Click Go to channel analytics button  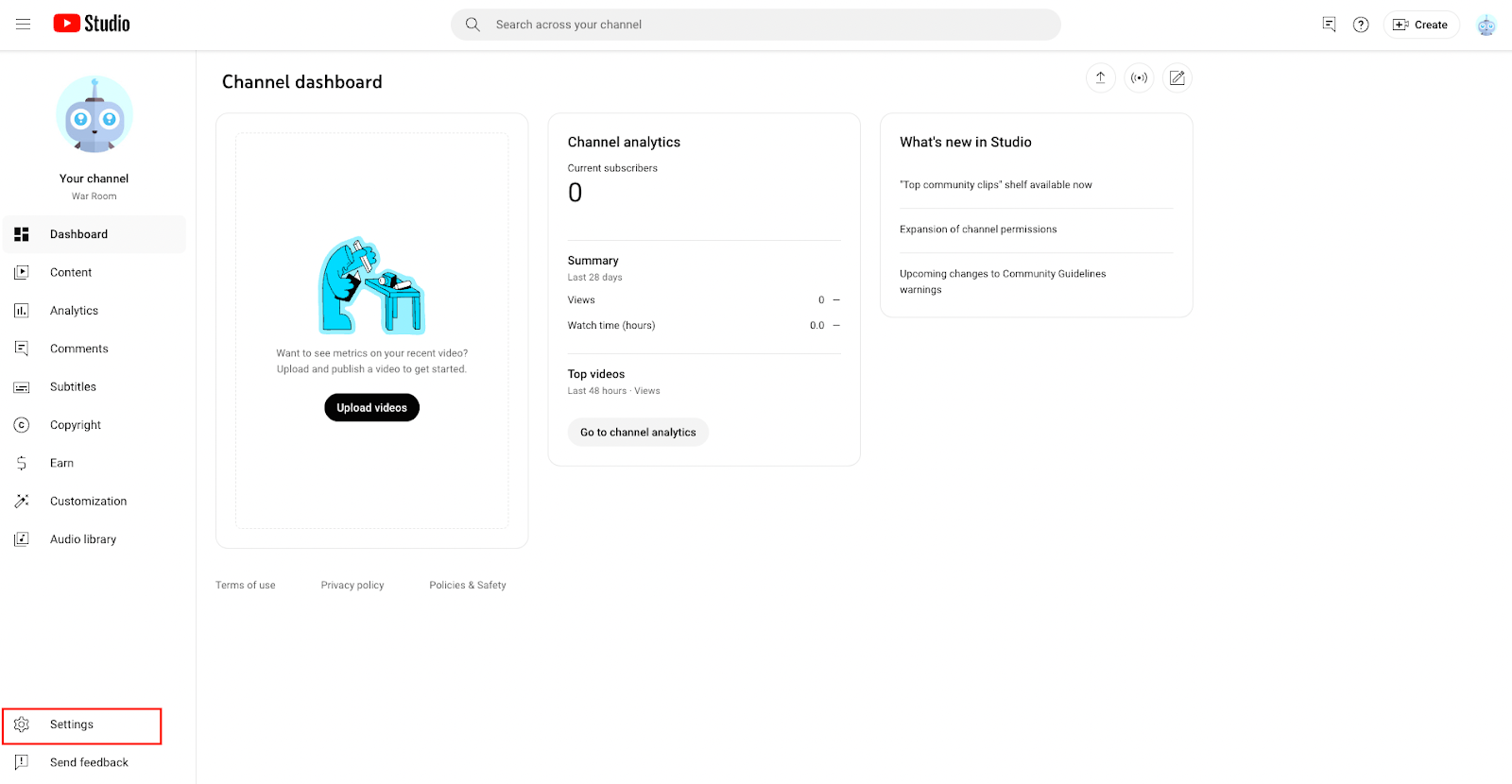pyautogui.click(x=638, y=433)
